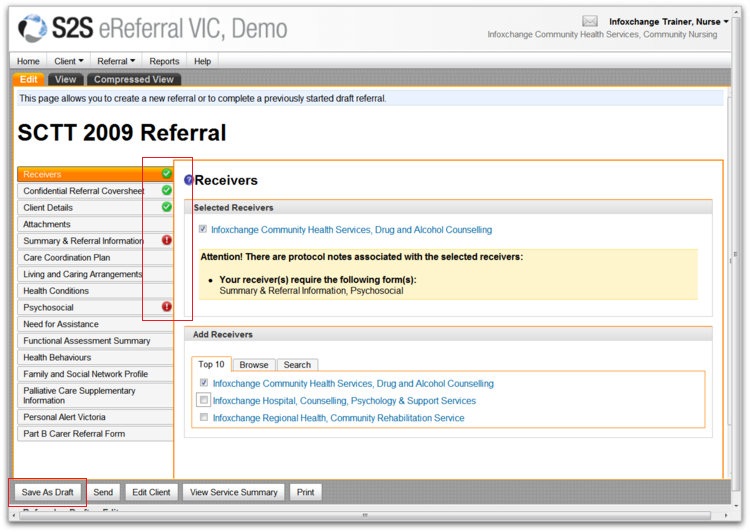Open Reports from the menu bar
750x532 pixels.
click(x=164, y=61)
